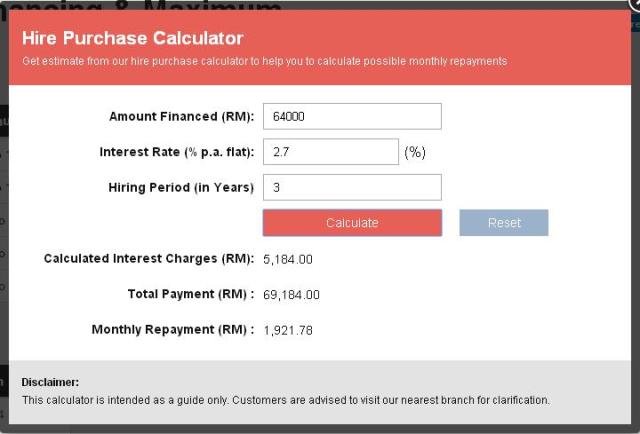Click the Disclaimer heading
640x434 pixels.
[x=50, y=382]
